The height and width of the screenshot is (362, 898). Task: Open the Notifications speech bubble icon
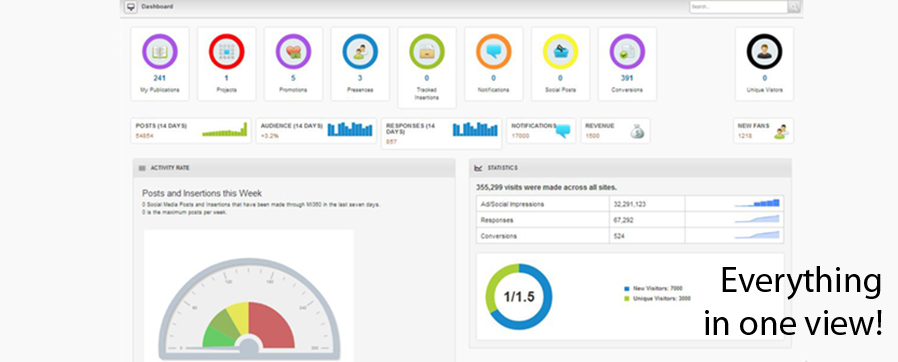(494, 52)
